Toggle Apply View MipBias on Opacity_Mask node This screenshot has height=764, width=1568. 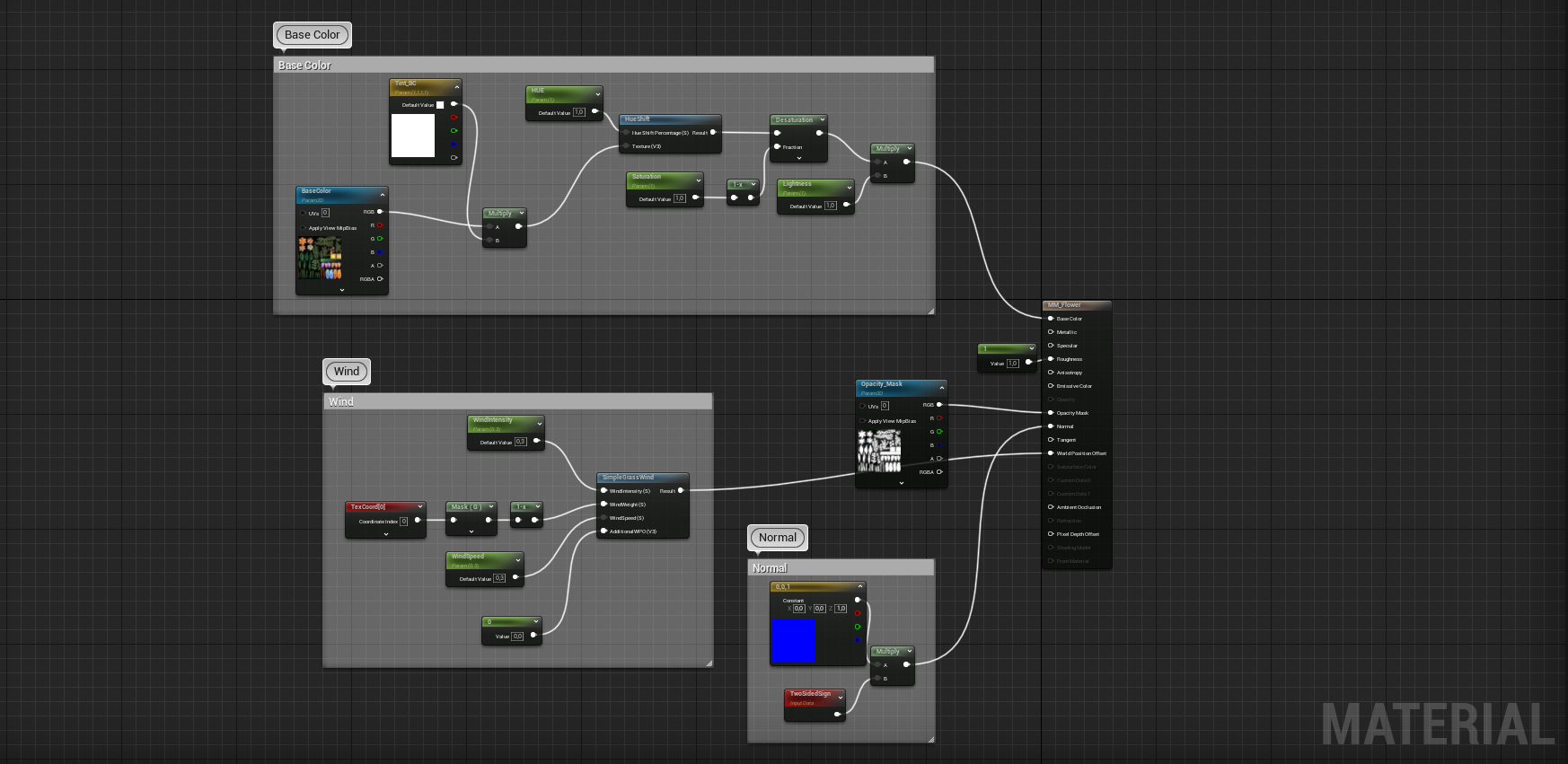pos(863,421)
